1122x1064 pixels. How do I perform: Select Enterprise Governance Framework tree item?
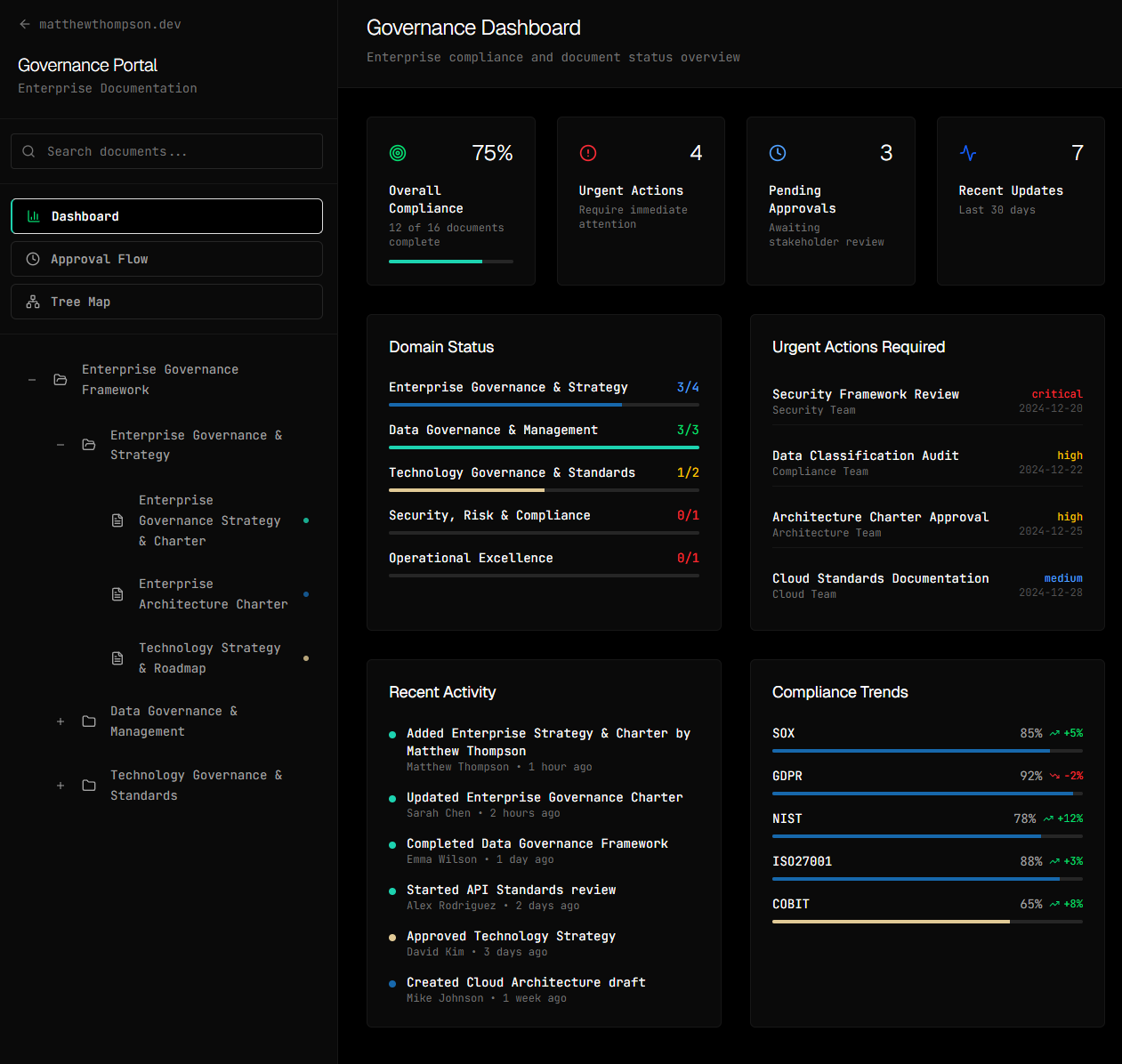coord(166,380)
